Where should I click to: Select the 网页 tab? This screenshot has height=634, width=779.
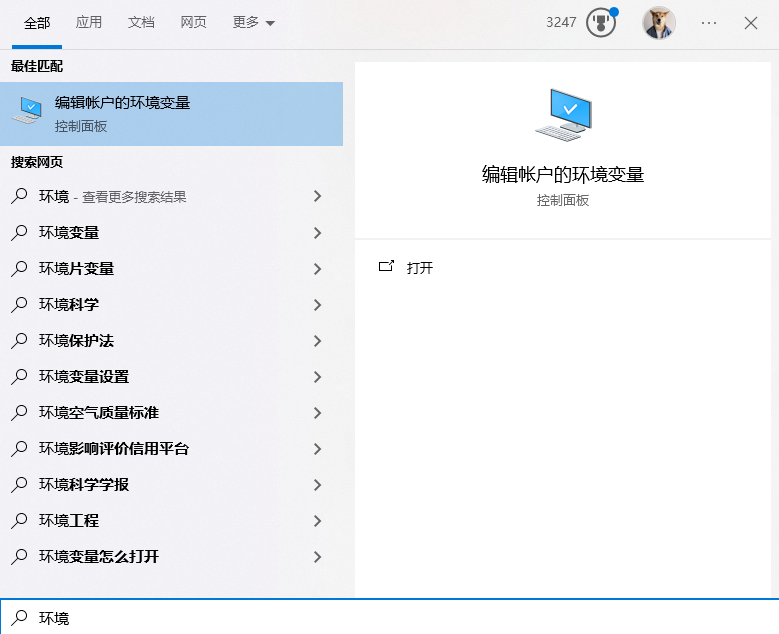click(x=194, y=23)
